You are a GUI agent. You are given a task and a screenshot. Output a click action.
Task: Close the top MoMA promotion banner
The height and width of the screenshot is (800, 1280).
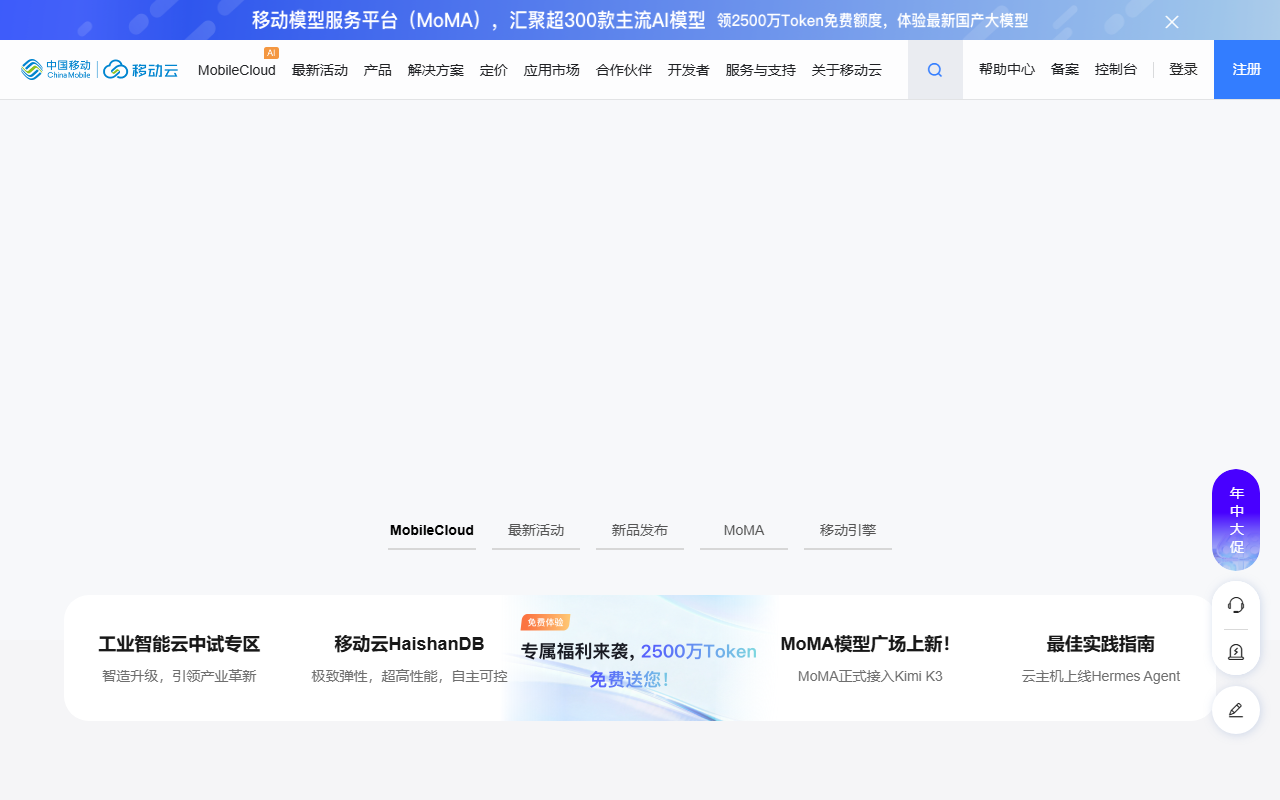point(1172,21)
